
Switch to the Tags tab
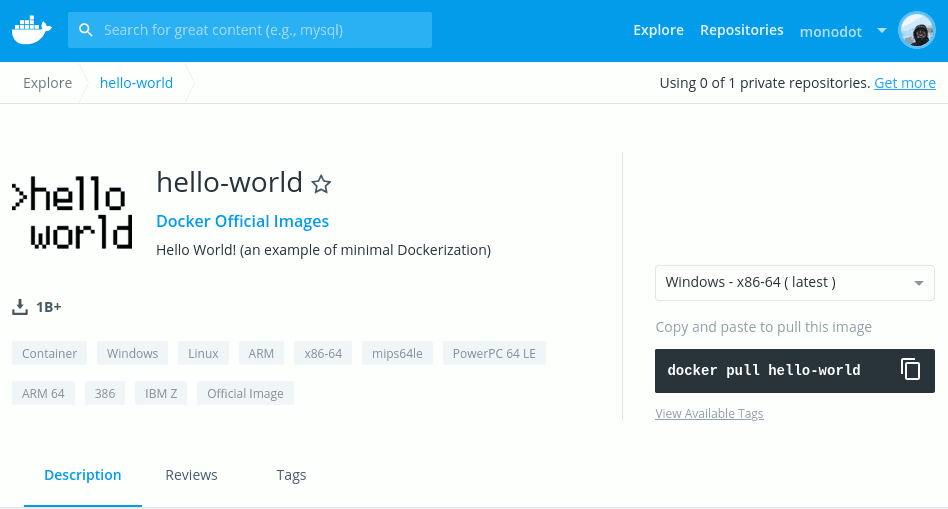point(291,476)
